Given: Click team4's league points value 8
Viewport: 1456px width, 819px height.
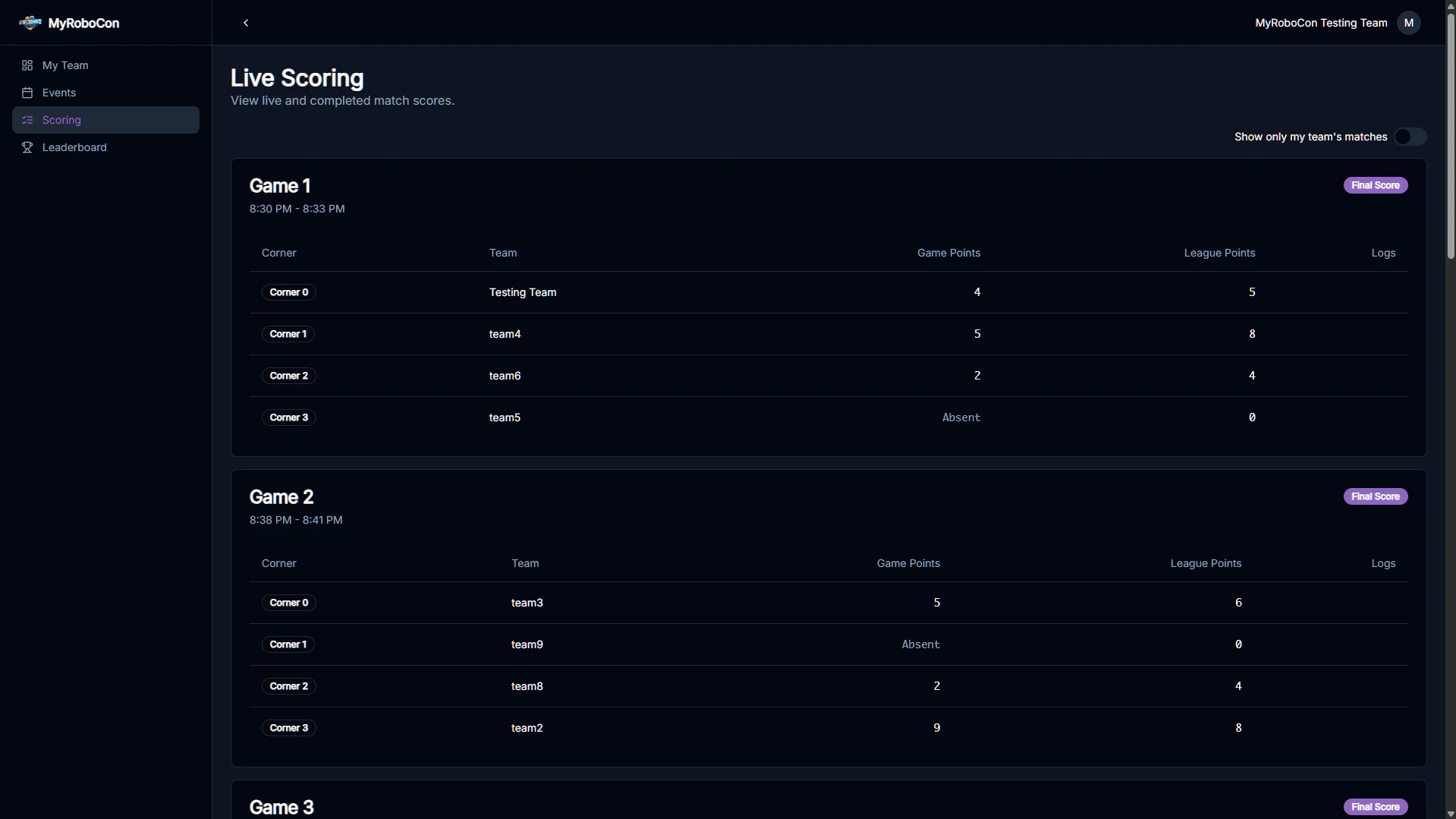Looking at the screenshot, I should 1252,334.
